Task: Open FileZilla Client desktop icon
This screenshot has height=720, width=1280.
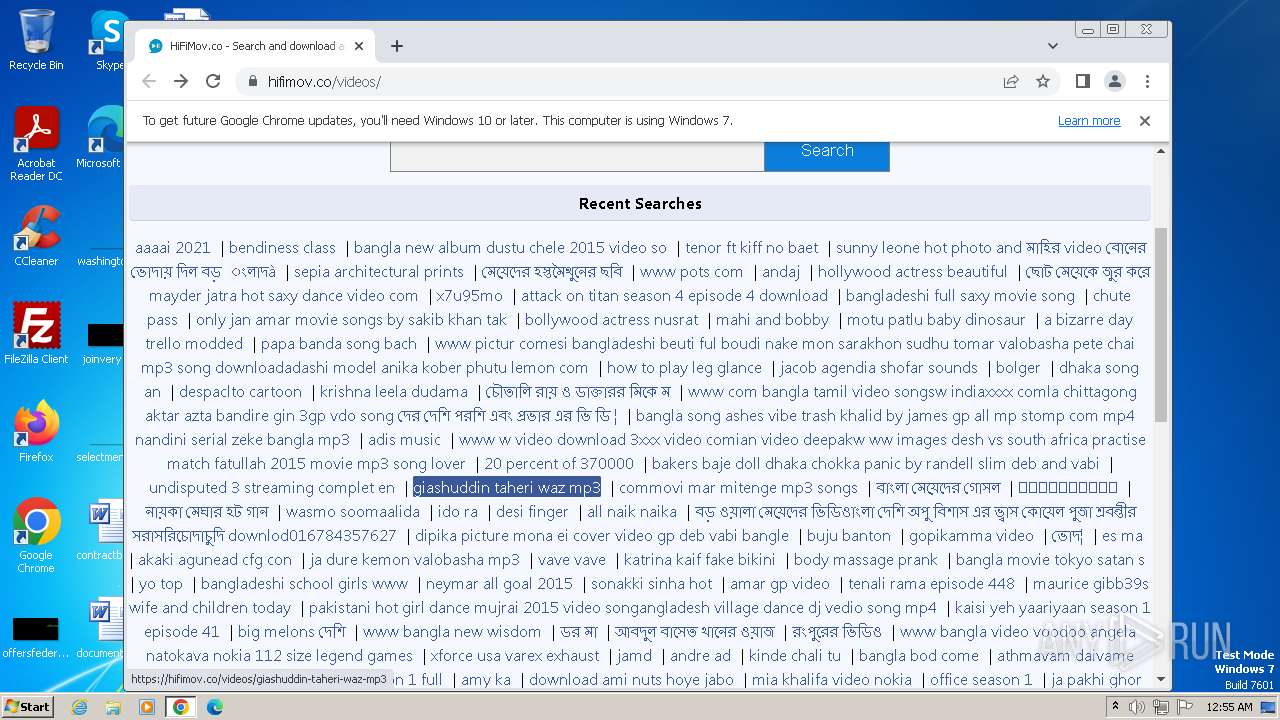Action: (x=36, y=334)
